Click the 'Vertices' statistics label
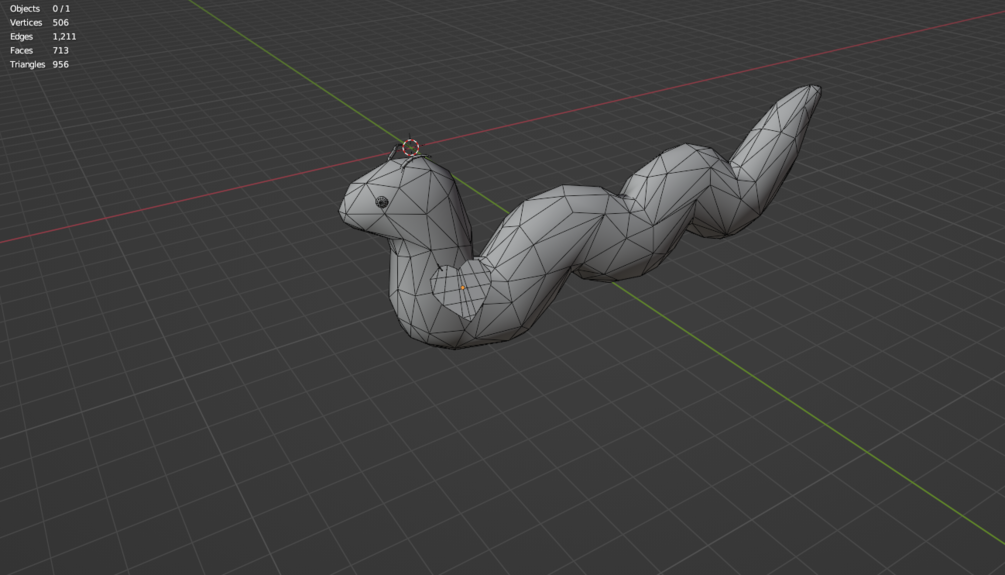This screenshot has width=1005, height=575. tap(26, 22)
